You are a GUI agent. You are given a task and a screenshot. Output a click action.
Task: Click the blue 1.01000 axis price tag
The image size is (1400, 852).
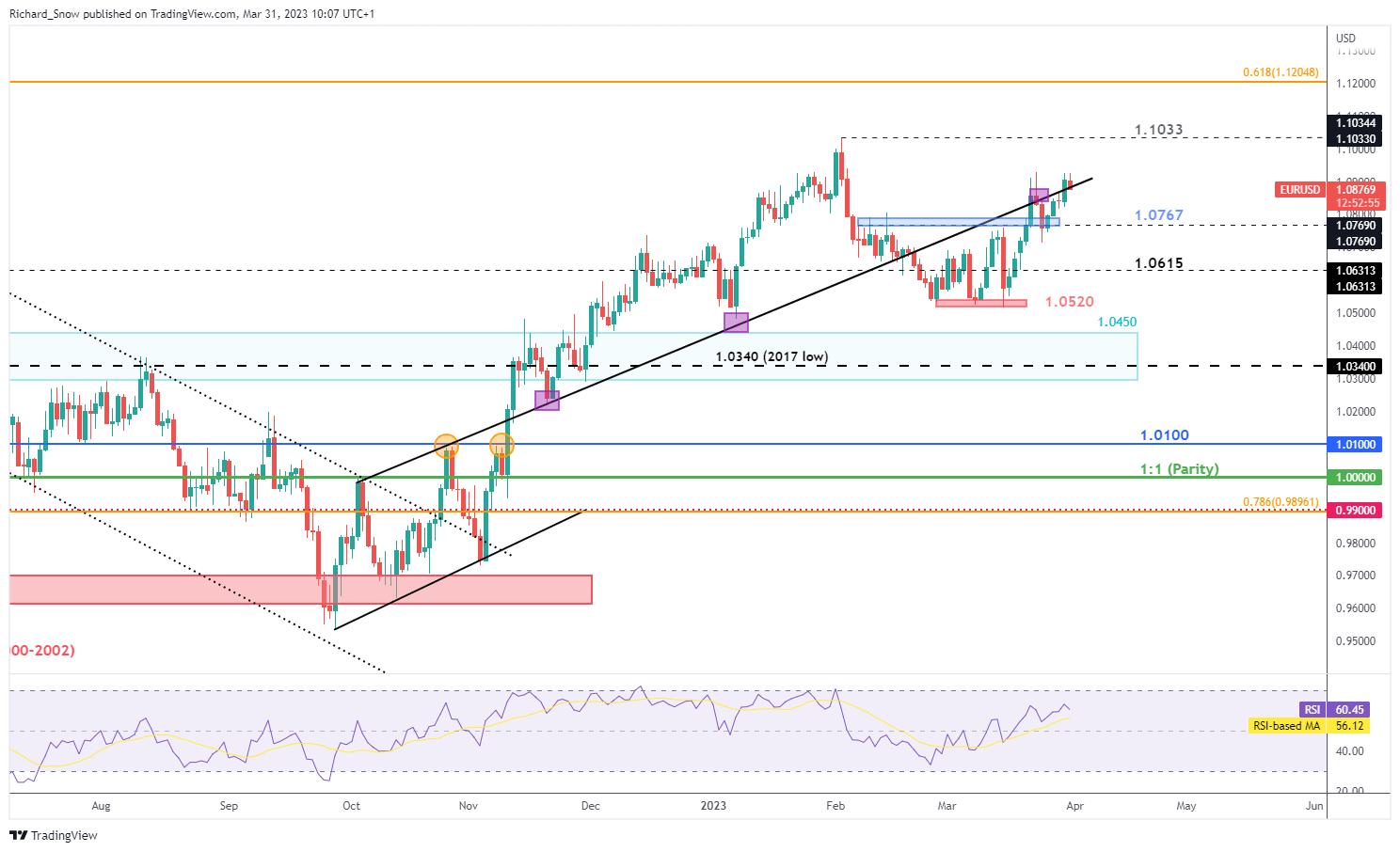[1356, 444]
